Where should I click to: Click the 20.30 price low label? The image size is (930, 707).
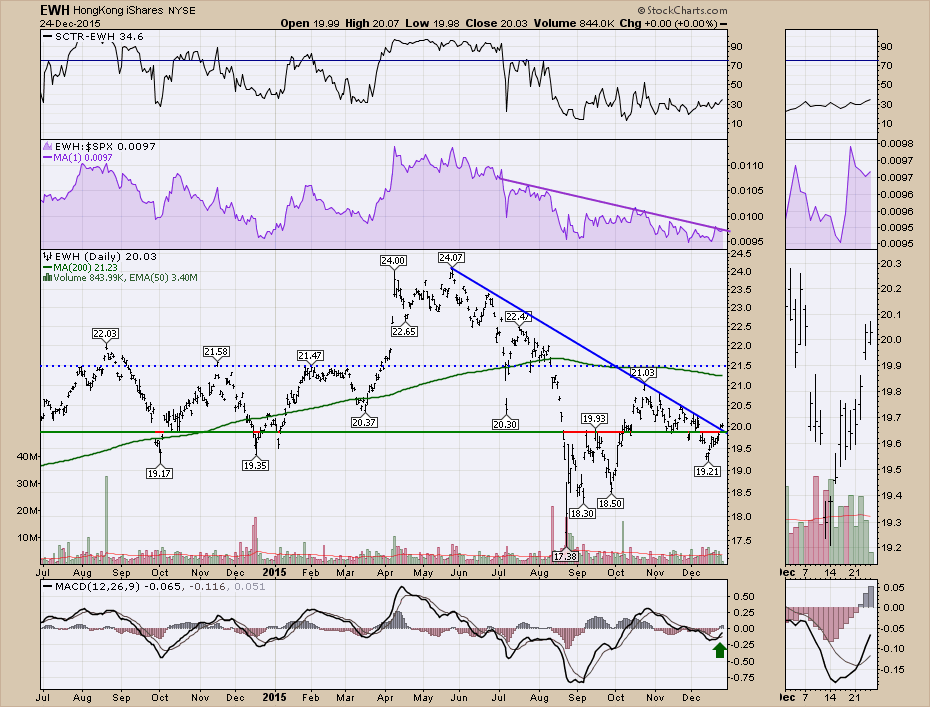tap(505, 424)
